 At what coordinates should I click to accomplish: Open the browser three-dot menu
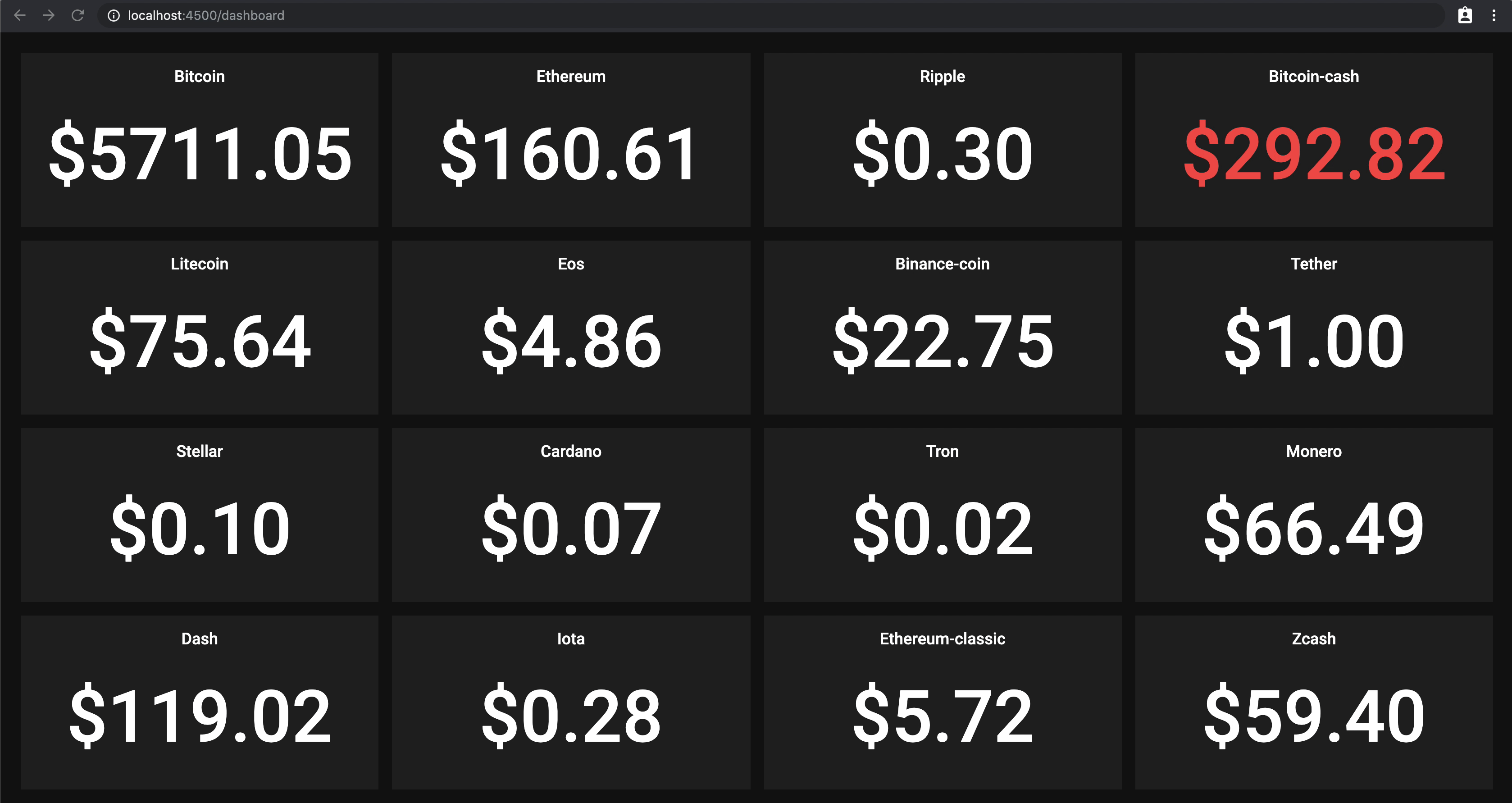pos(1494,15)
